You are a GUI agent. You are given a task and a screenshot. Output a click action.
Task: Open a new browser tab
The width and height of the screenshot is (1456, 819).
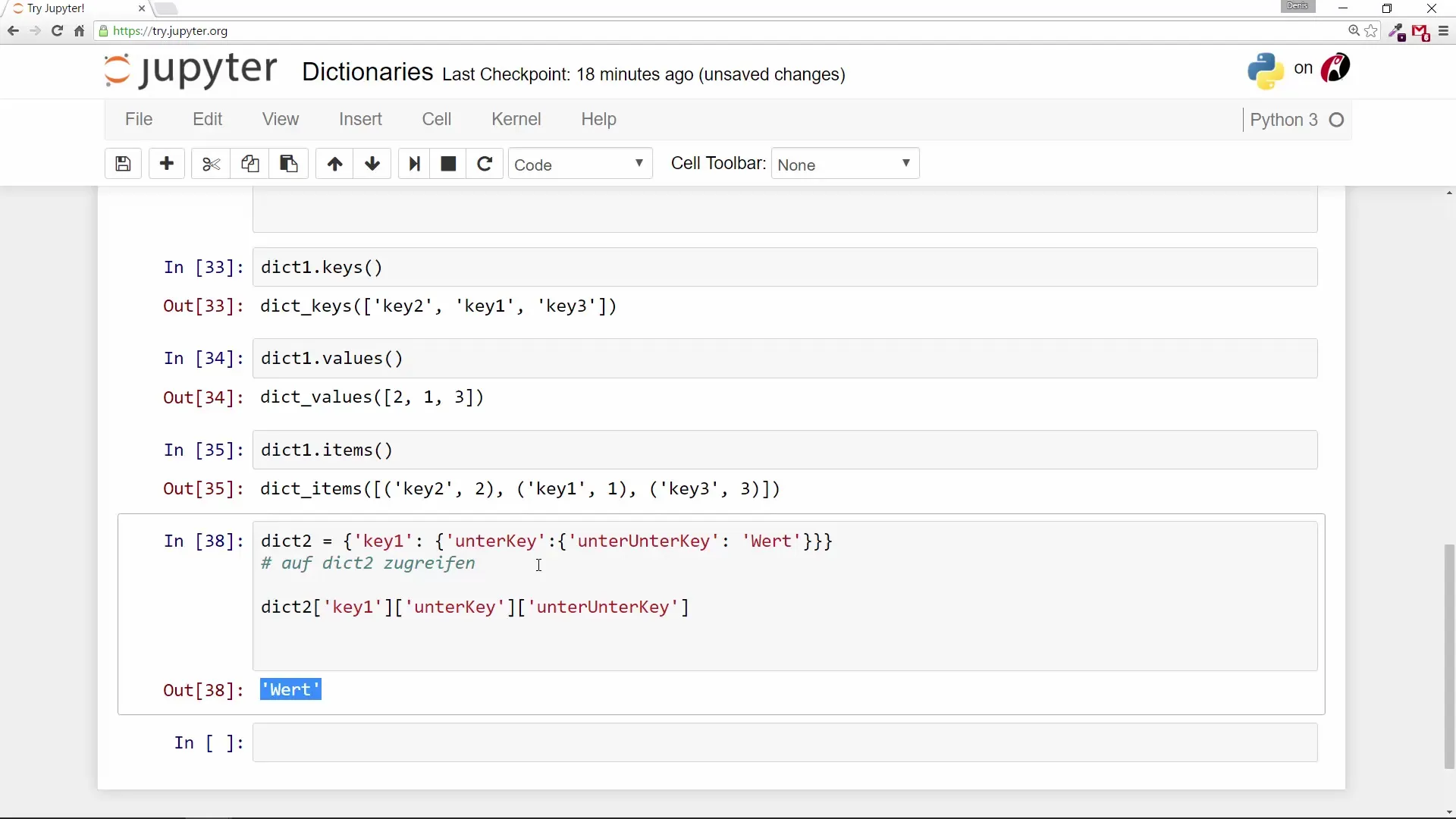[x=166, y=9]
